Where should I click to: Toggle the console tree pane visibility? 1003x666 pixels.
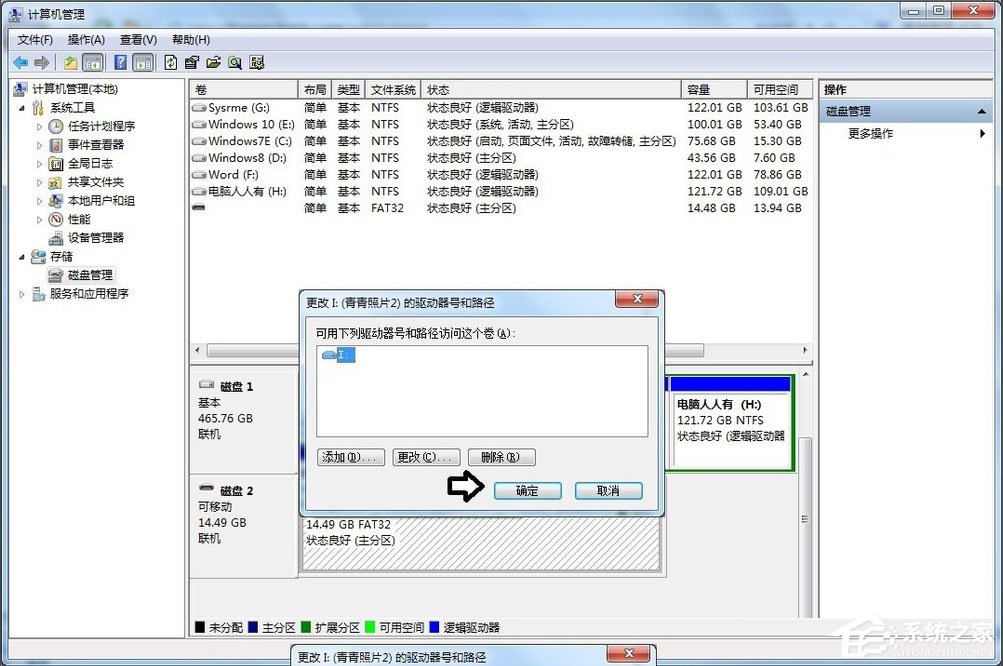point(91,62)
